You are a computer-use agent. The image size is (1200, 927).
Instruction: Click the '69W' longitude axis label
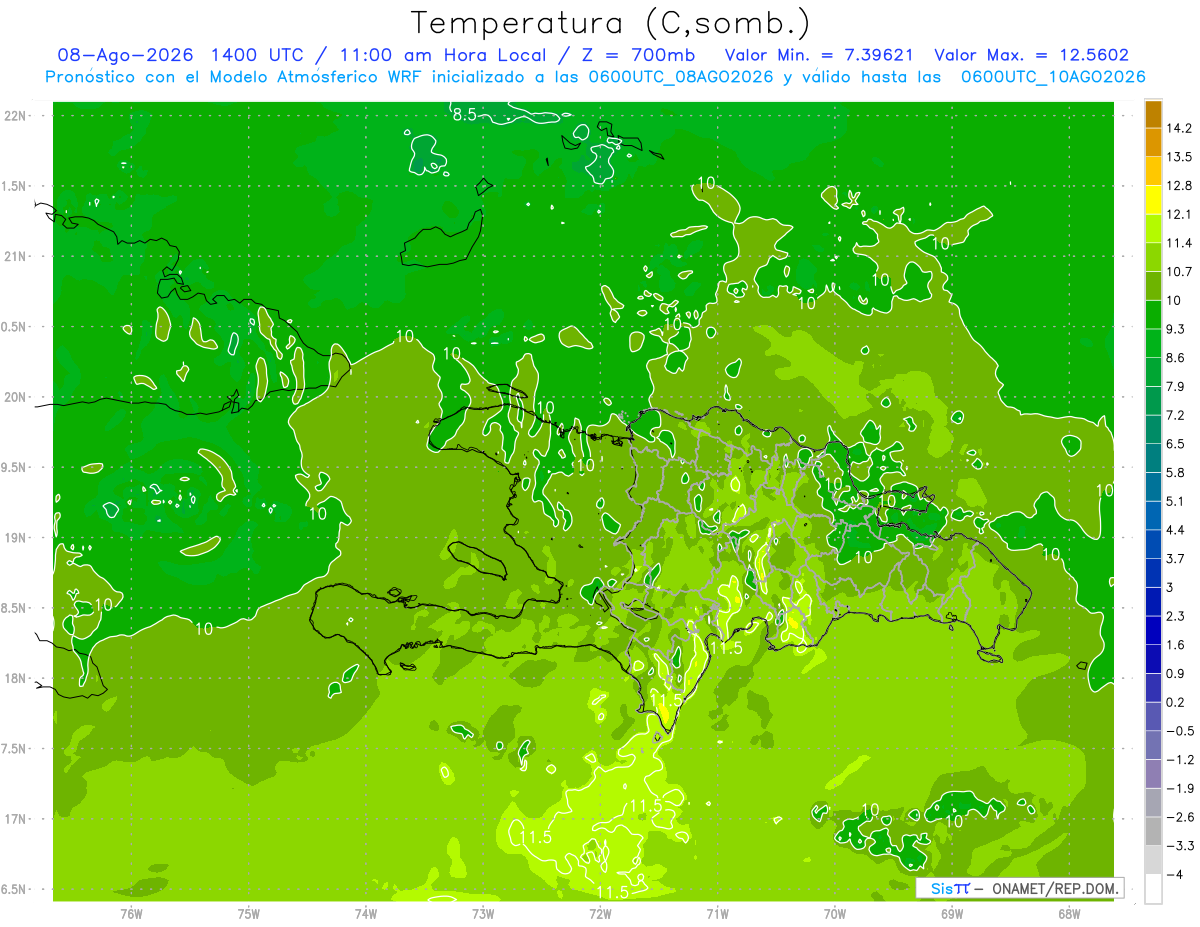tap(951, 914)
